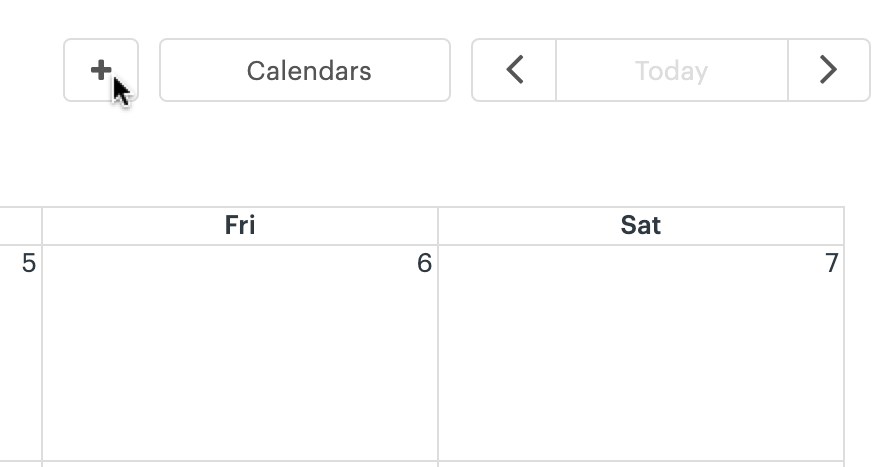Screen dimensions: 886x467
Task: Click the date number 6
Action: pyautogui.click(x=424, y=263)
